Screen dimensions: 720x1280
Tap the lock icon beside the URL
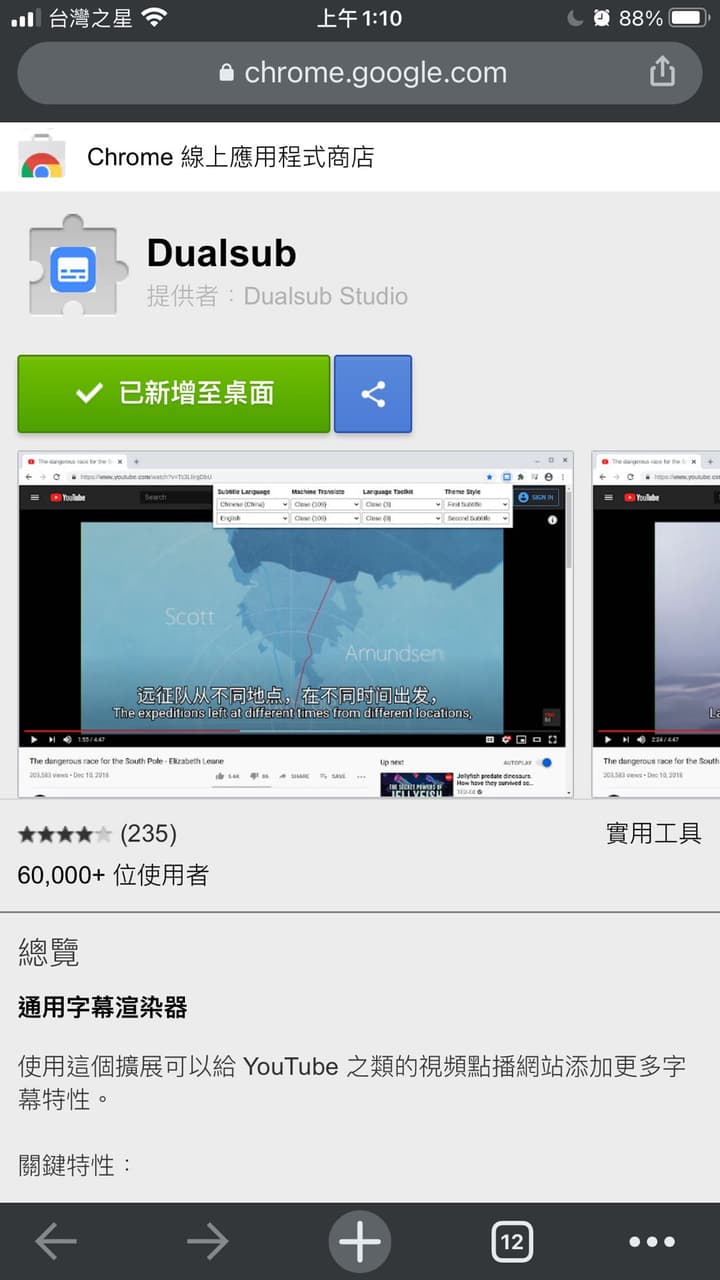pyautogui.click(x=226, y=72)
